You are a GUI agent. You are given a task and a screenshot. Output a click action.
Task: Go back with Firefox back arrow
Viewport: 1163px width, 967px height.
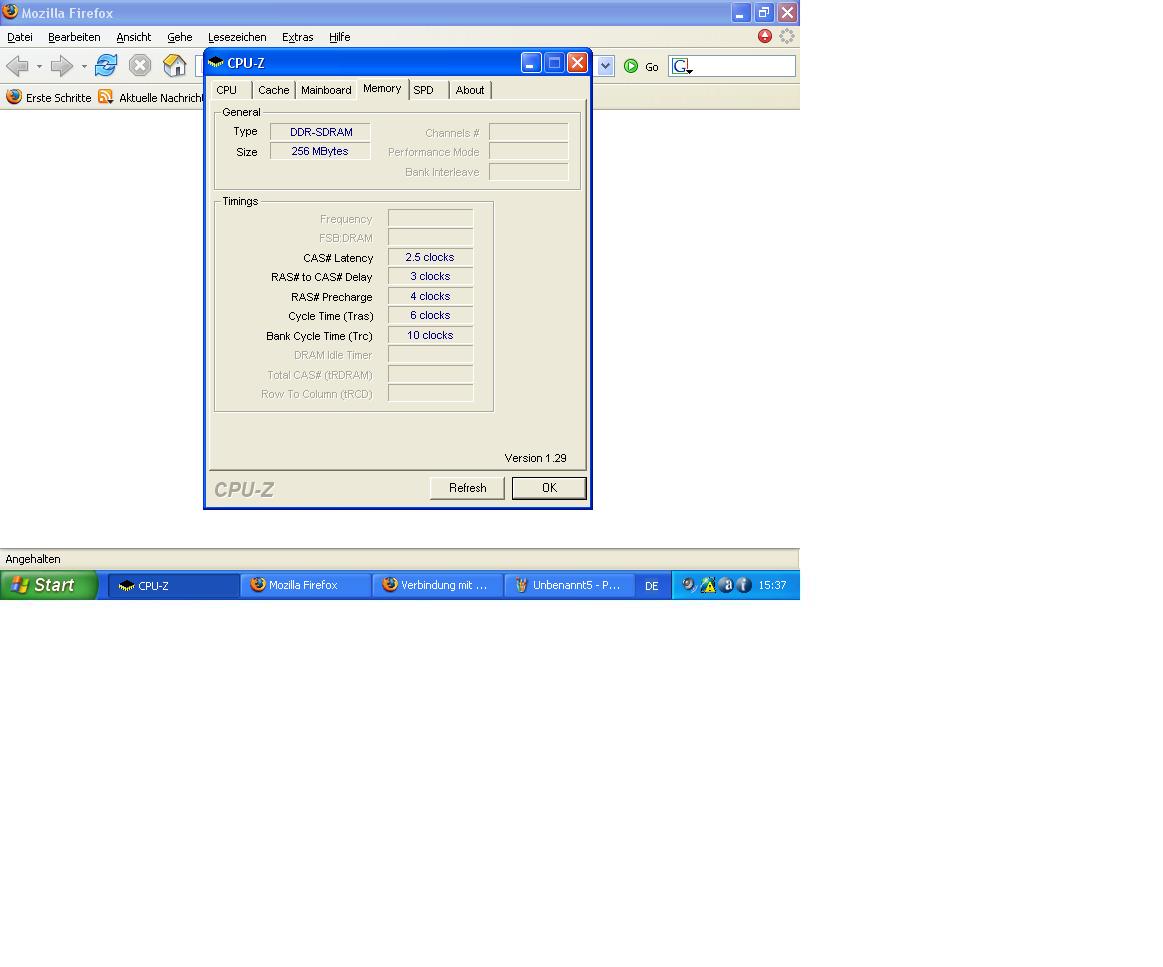(x=16, y=66)
